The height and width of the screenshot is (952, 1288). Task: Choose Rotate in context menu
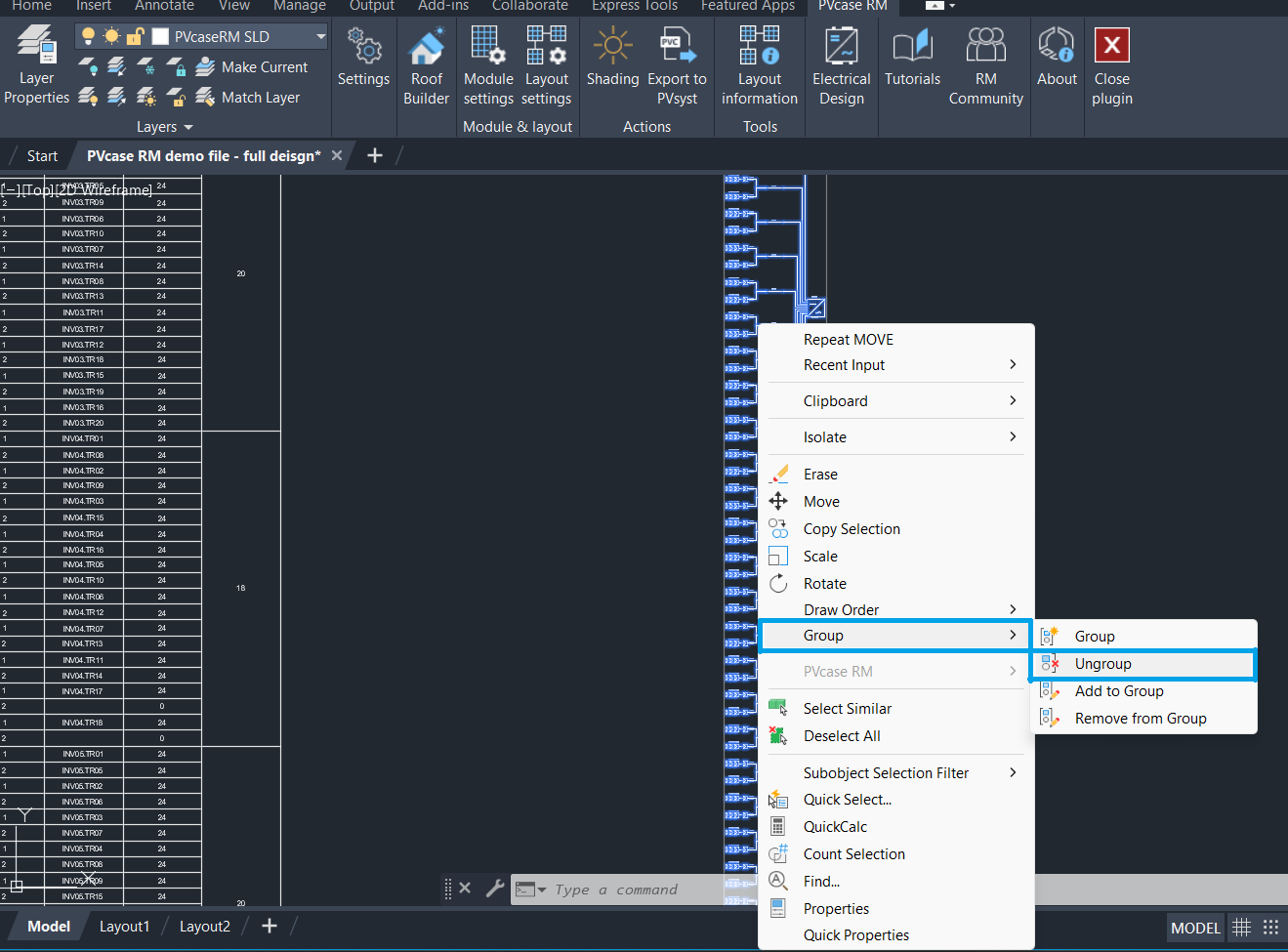[x=895, y=583]
